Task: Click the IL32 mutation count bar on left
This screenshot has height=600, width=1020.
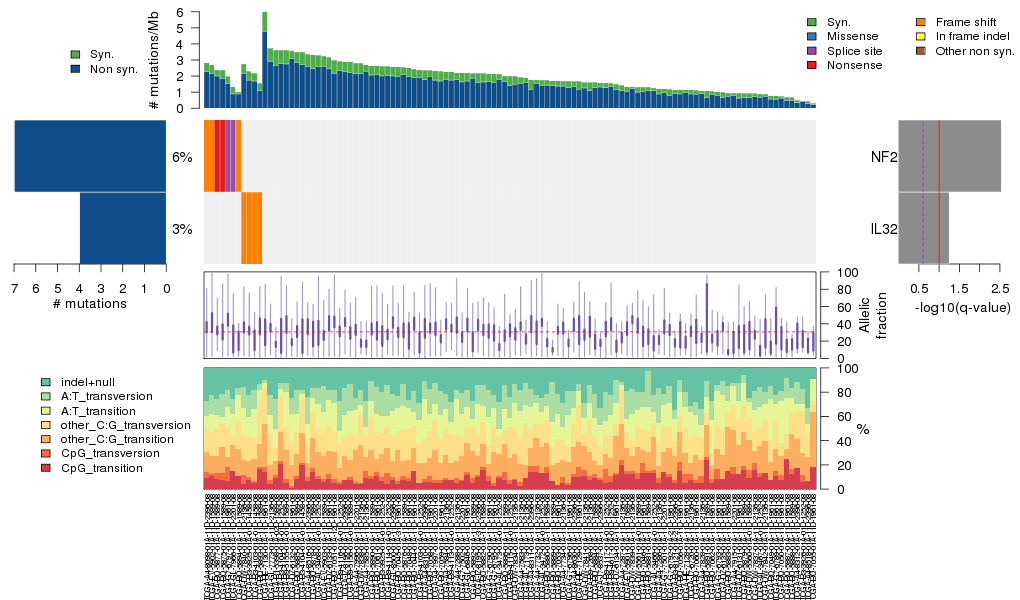Action: click(x=122, y=228)
